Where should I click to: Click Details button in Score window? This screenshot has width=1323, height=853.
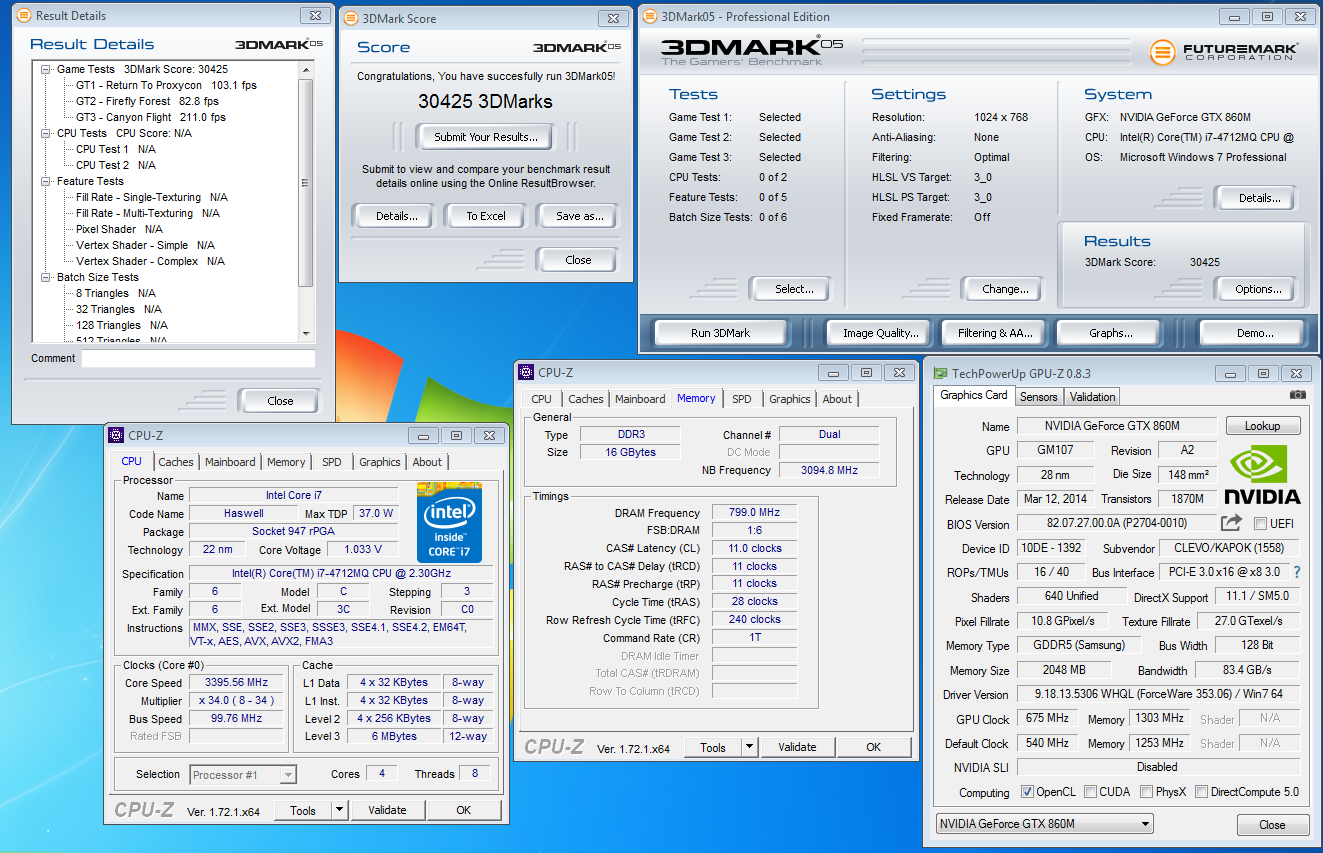coord(392,216)
